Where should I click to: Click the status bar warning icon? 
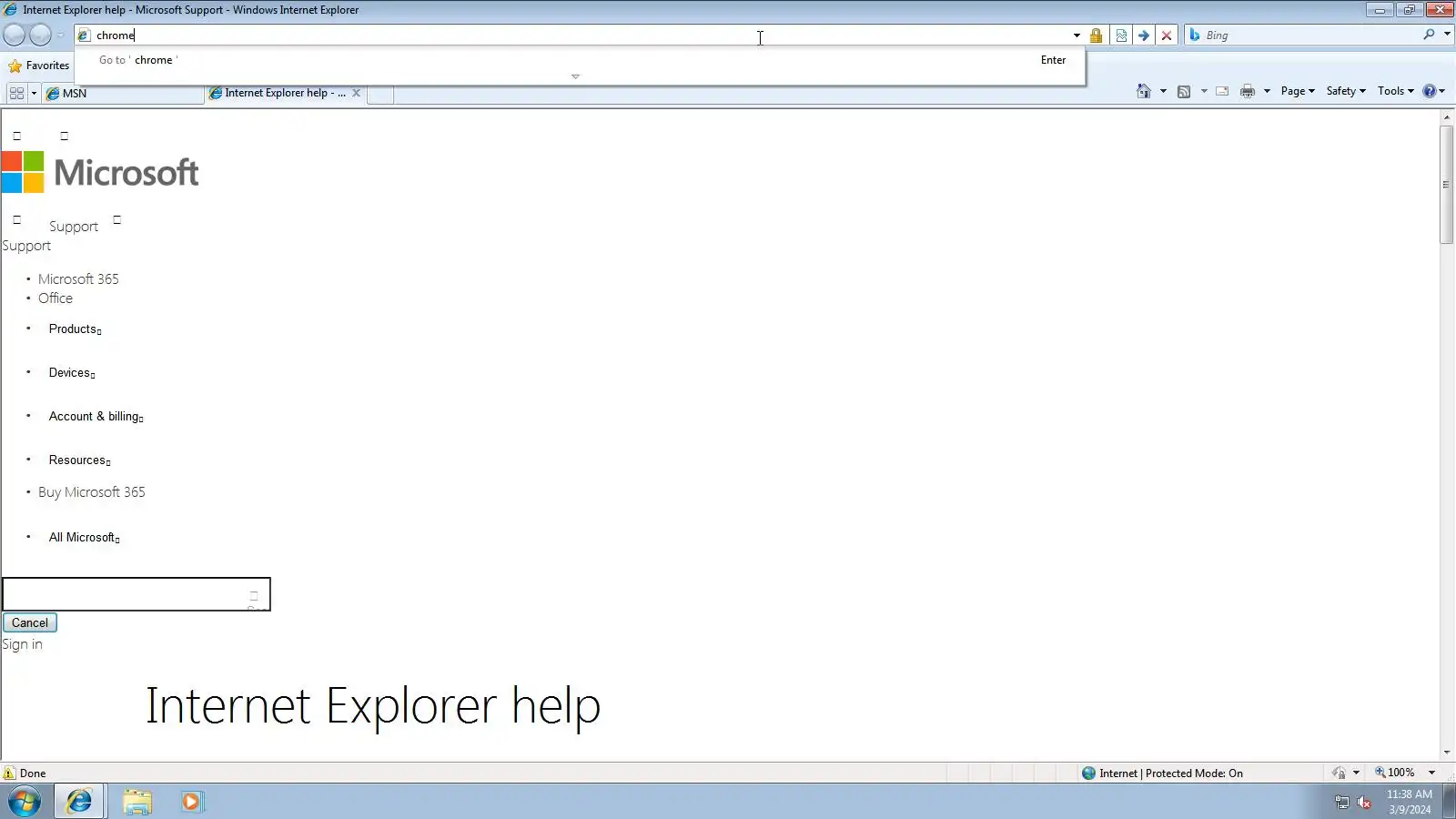pyautogui.click(x=9, y=773)
